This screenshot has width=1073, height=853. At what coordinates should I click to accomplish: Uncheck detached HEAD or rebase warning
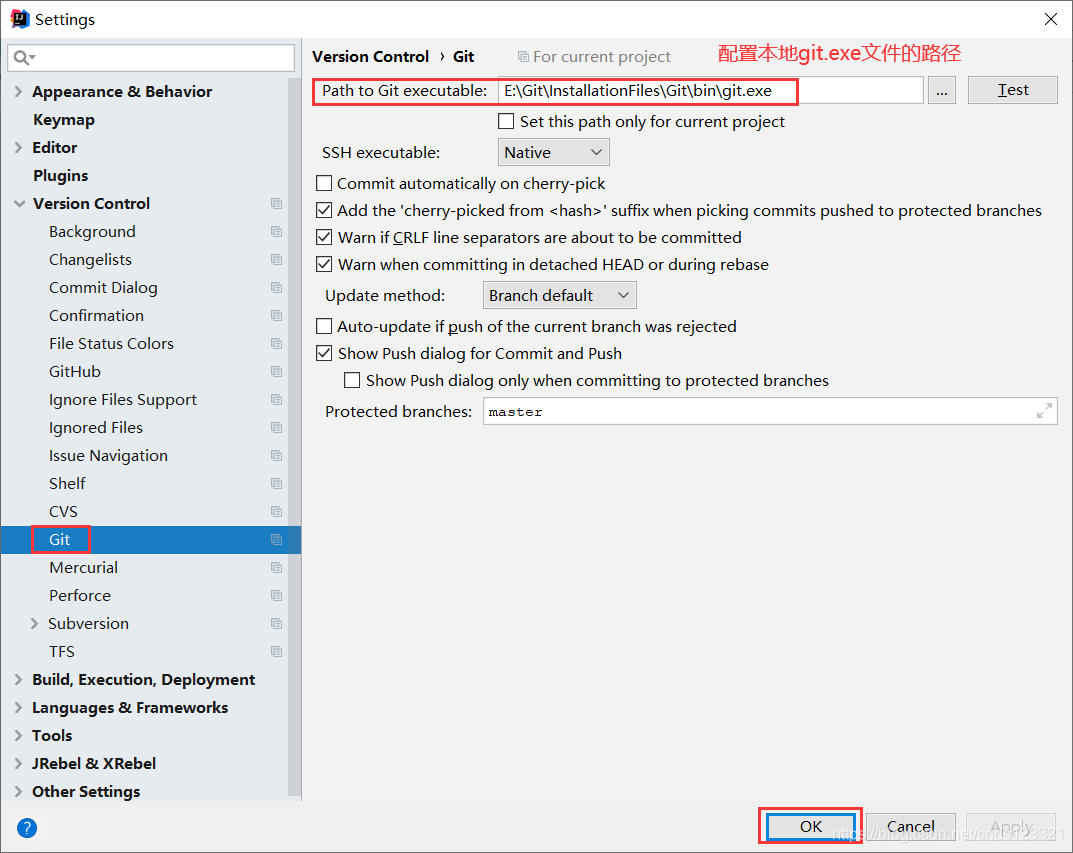[x=324, y=264]
